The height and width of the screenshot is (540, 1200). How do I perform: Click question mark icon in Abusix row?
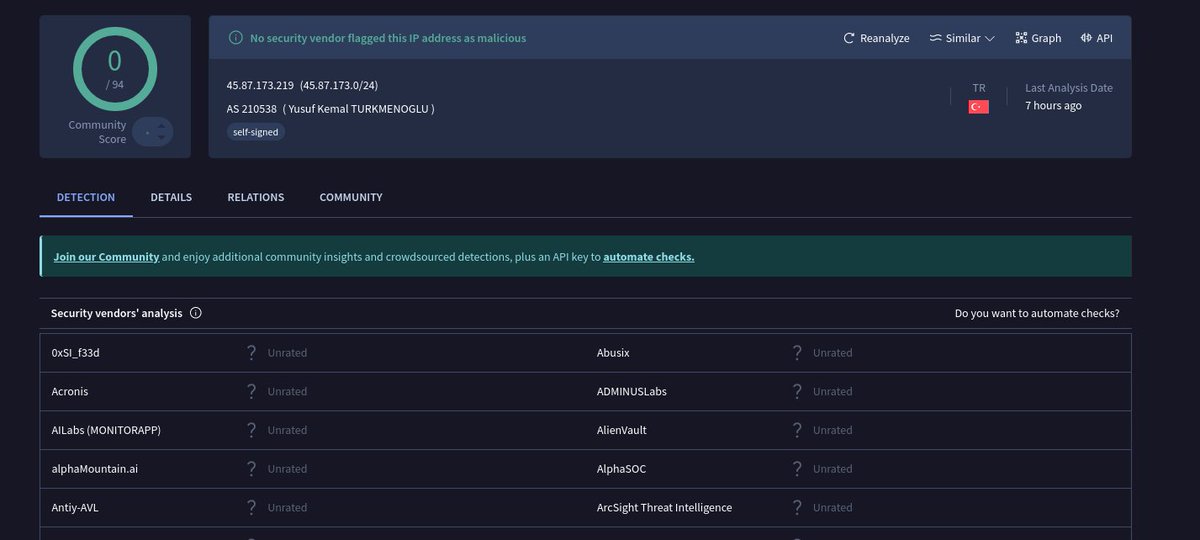point(797,352)
